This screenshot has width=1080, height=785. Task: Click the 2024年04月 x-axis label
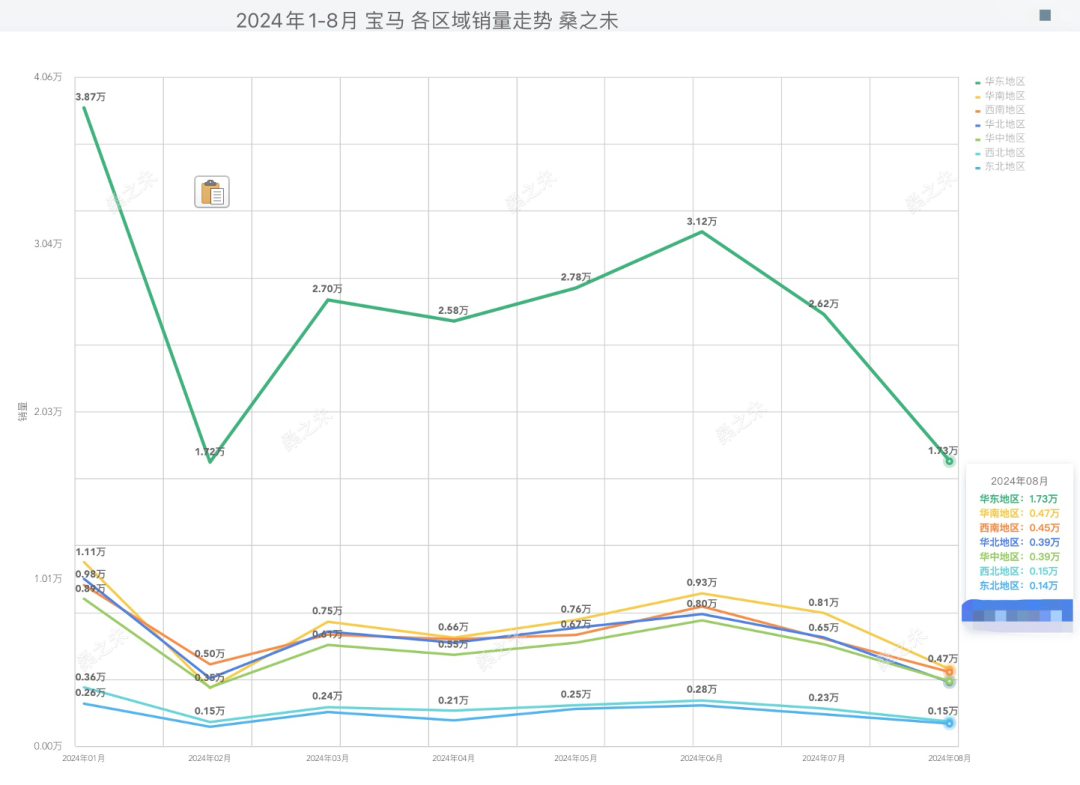(x=453, y=759)
